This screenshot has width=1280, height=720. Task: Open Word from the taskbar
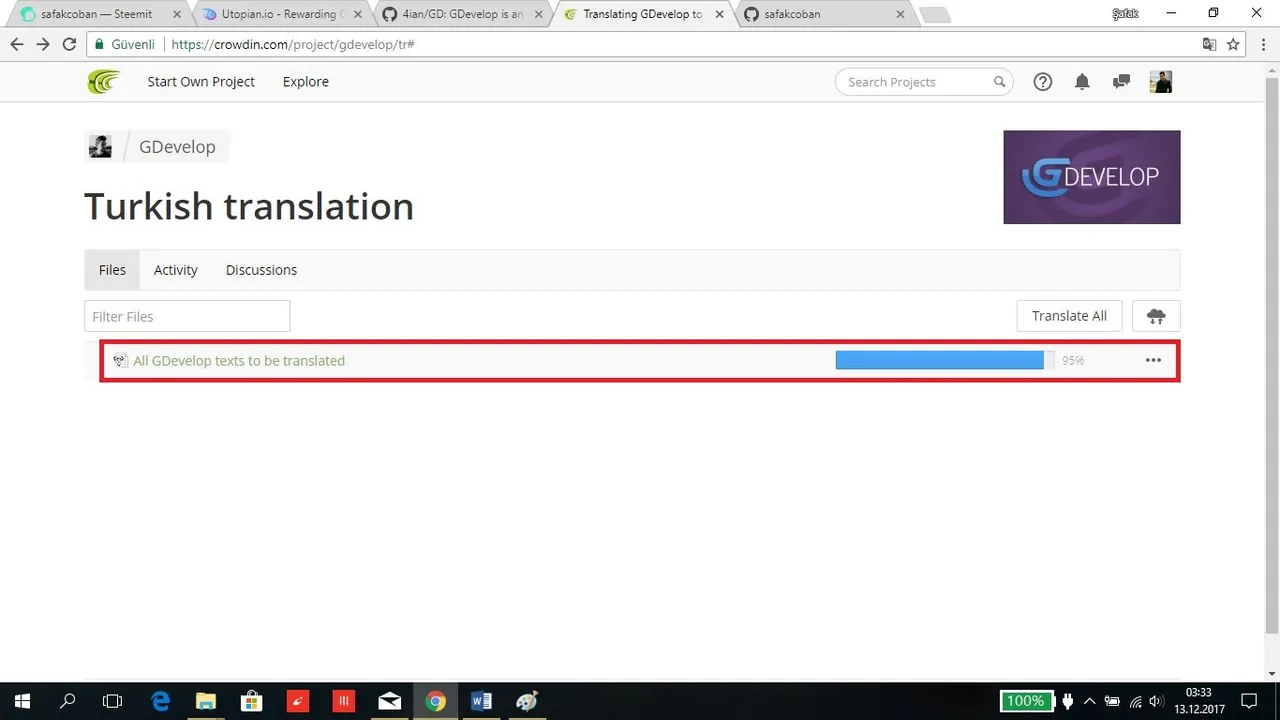click(x=481, y=701)
